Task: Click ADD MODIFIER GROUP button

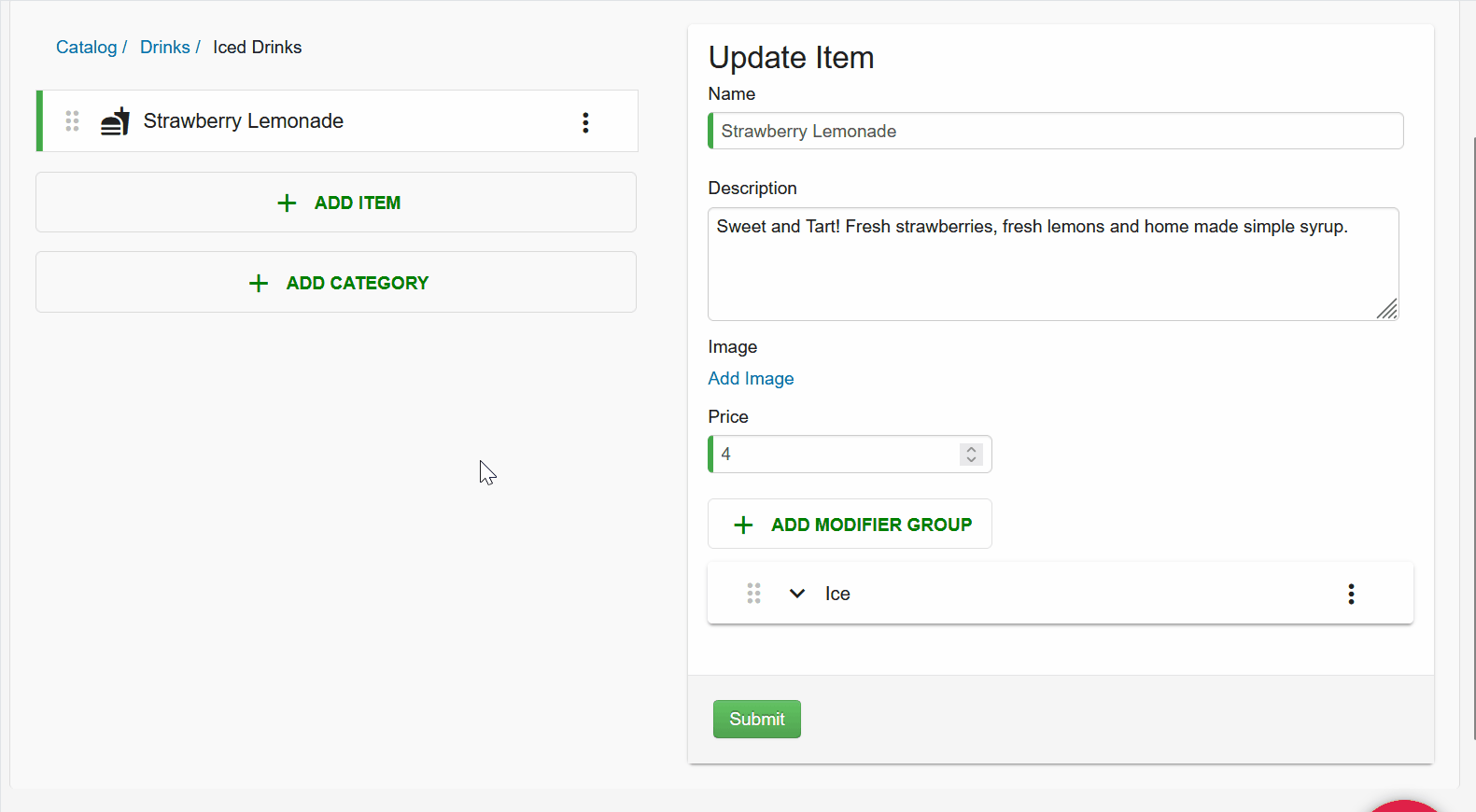Action: pos(850,525)
